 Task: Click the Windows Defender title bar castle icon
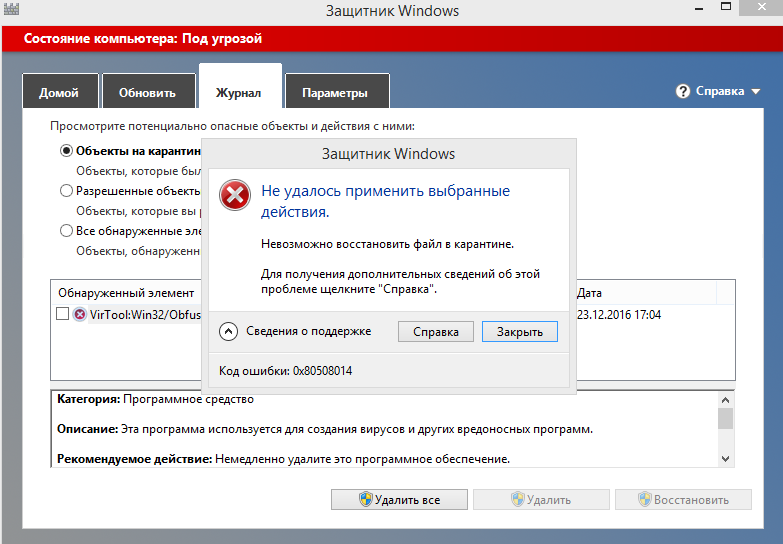point(11,8)
